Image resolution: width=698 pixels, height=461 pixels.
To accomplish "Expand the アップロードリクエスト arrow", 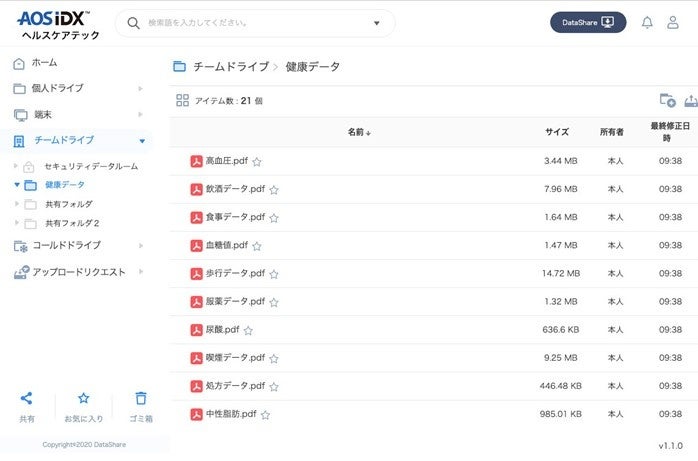I will point(140,271).
